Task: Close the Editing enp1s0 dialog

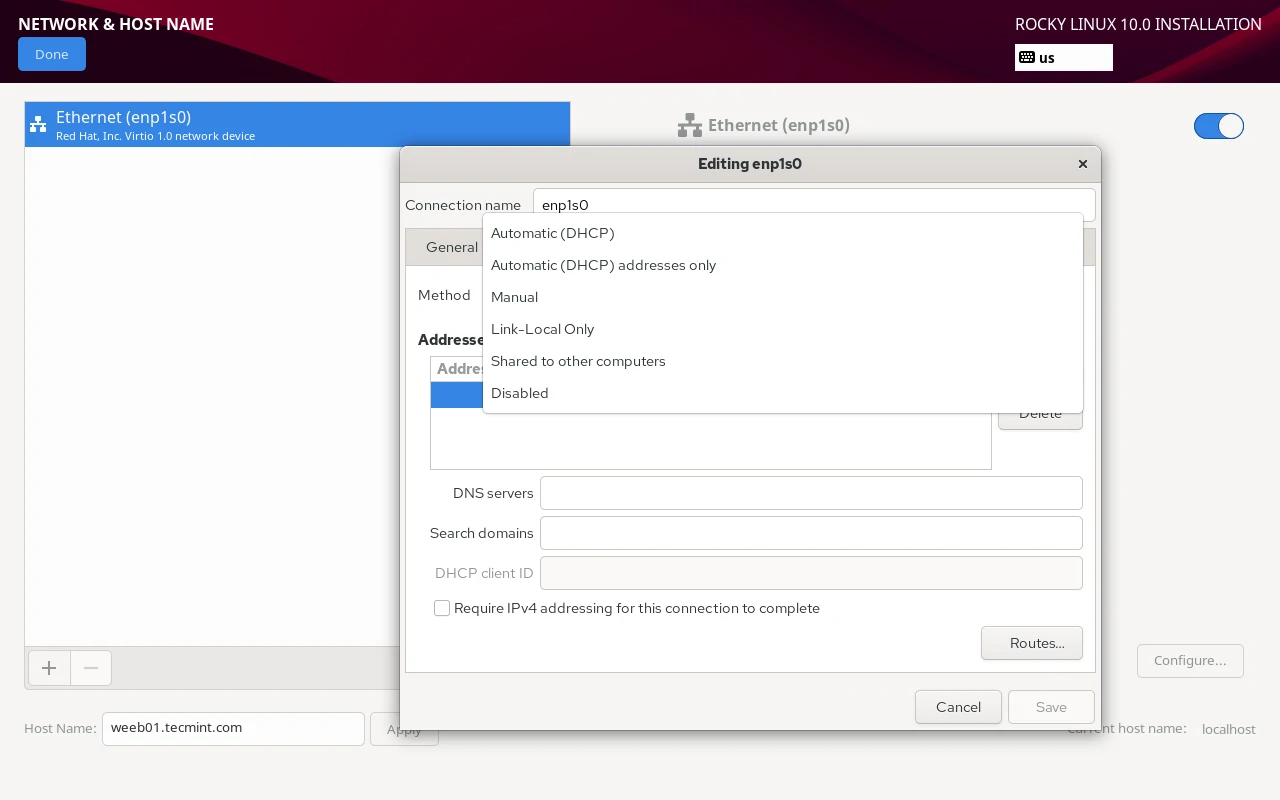Action: pyautogui.click(x=1082, y=164)
